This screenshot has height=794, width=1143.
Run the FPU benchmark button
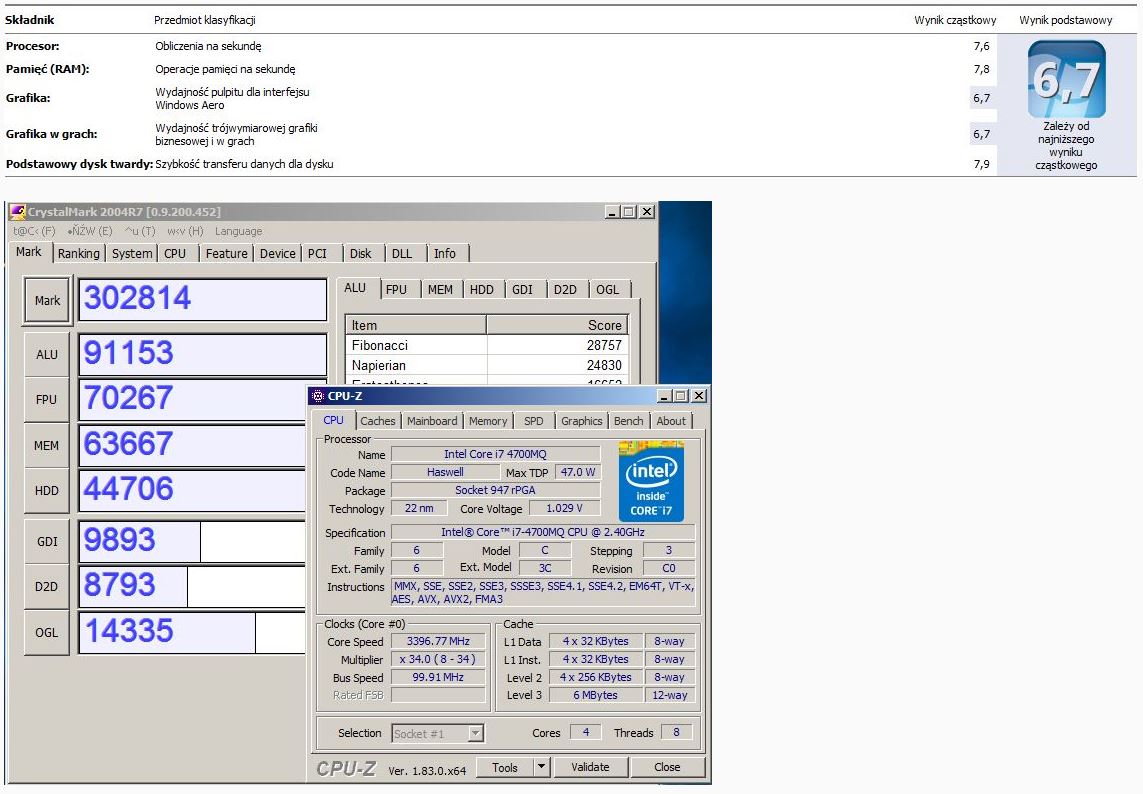pyautogui.click(x=47, y=400)
